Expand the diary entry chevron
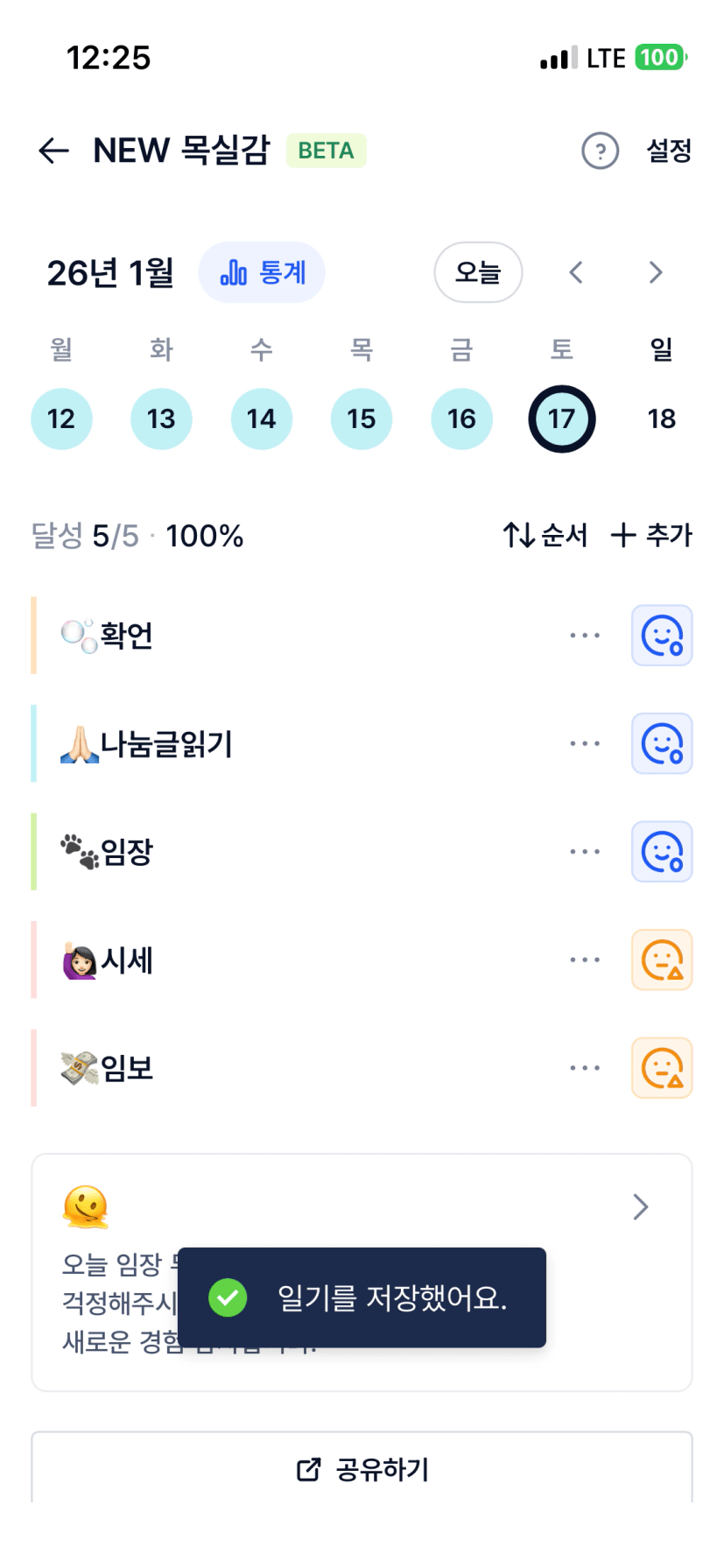Screen dimensions: 724x1568 pyautogui.click(x=641, y=1207)
